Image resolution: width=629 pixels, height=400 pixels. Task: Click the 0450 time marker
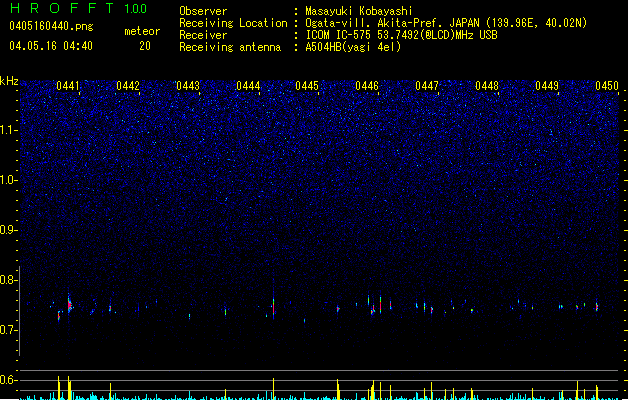607,86
